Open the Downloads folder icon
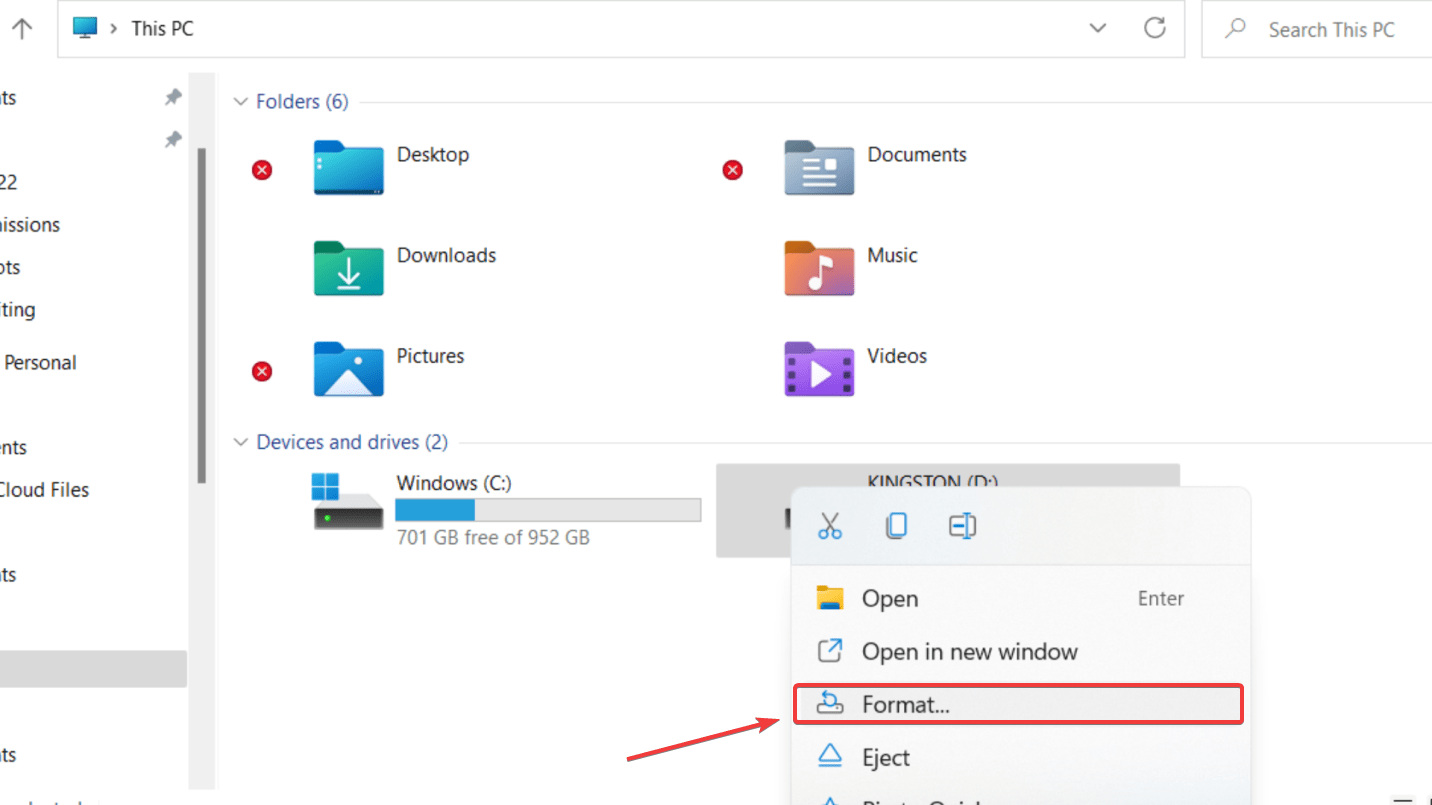Viewport: 1432px width, 805px height. coord(348,268)
